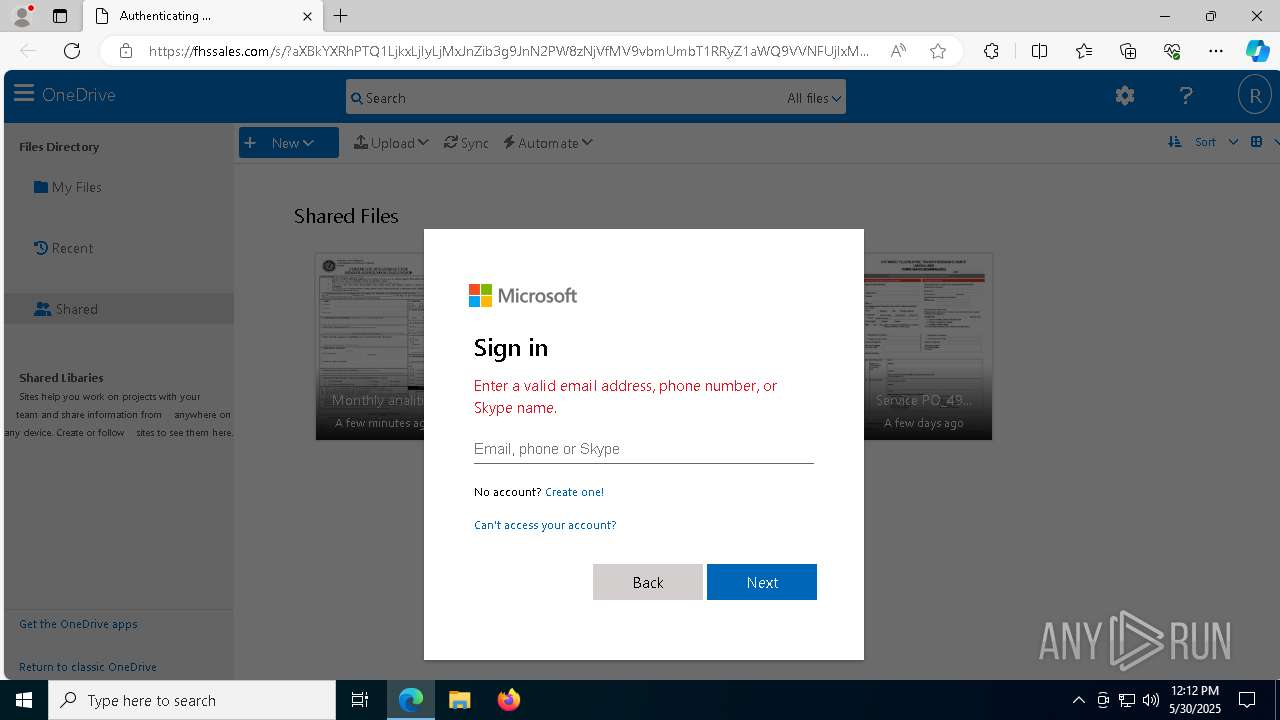This screenshot has width=1280, height=720.
Task: Open Edge Collections icon
Action: [1128, 51]
